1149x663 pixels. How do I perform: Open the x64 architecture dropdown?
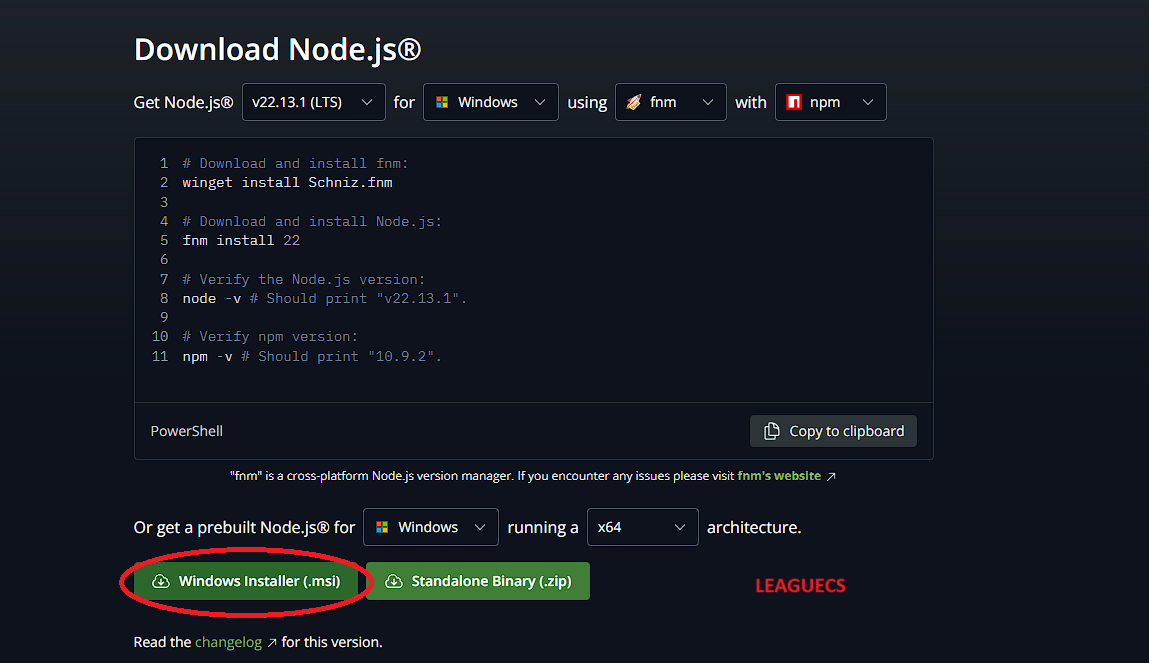pyautogui.click(x=643, y=527)
